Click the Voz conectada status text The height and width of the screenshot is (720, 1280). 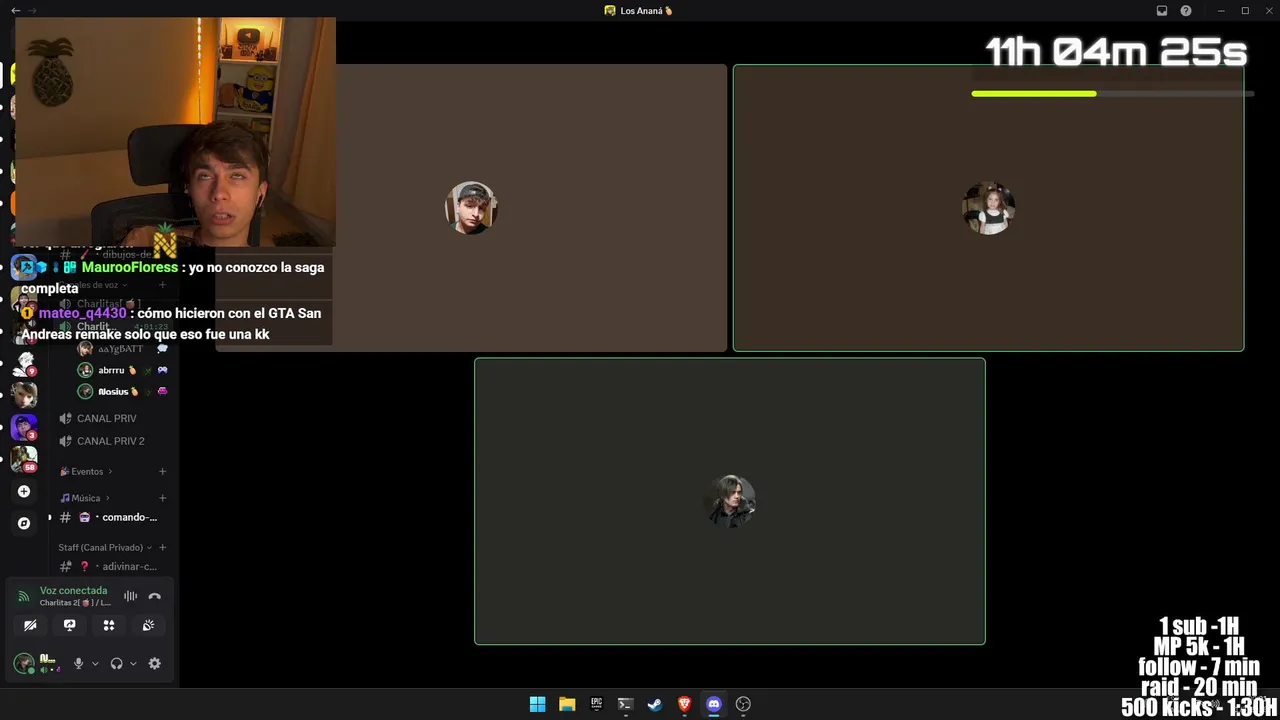73,591
